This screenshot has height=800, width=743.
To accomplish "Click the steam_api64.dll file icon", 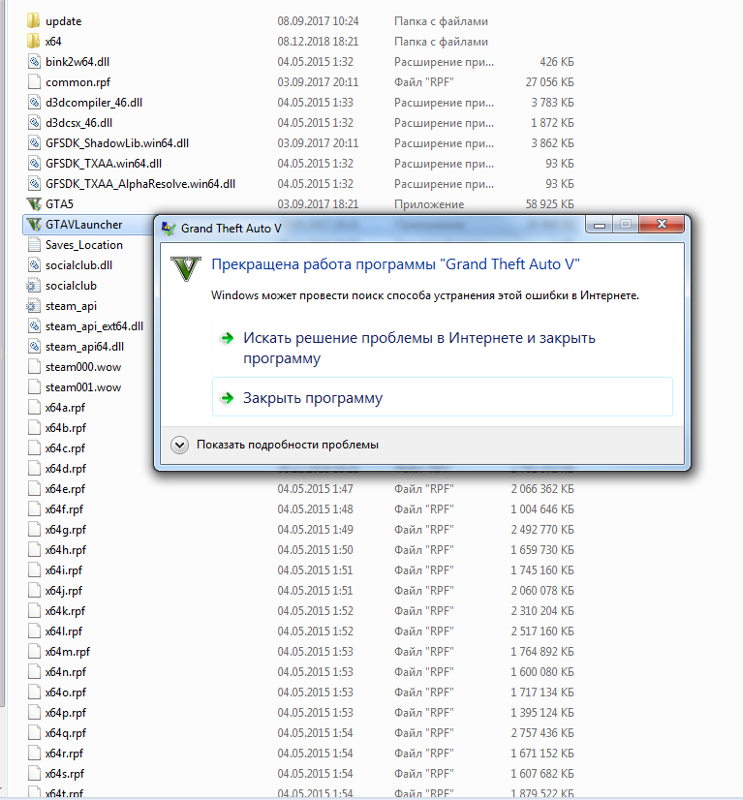I will pos(34,346).
